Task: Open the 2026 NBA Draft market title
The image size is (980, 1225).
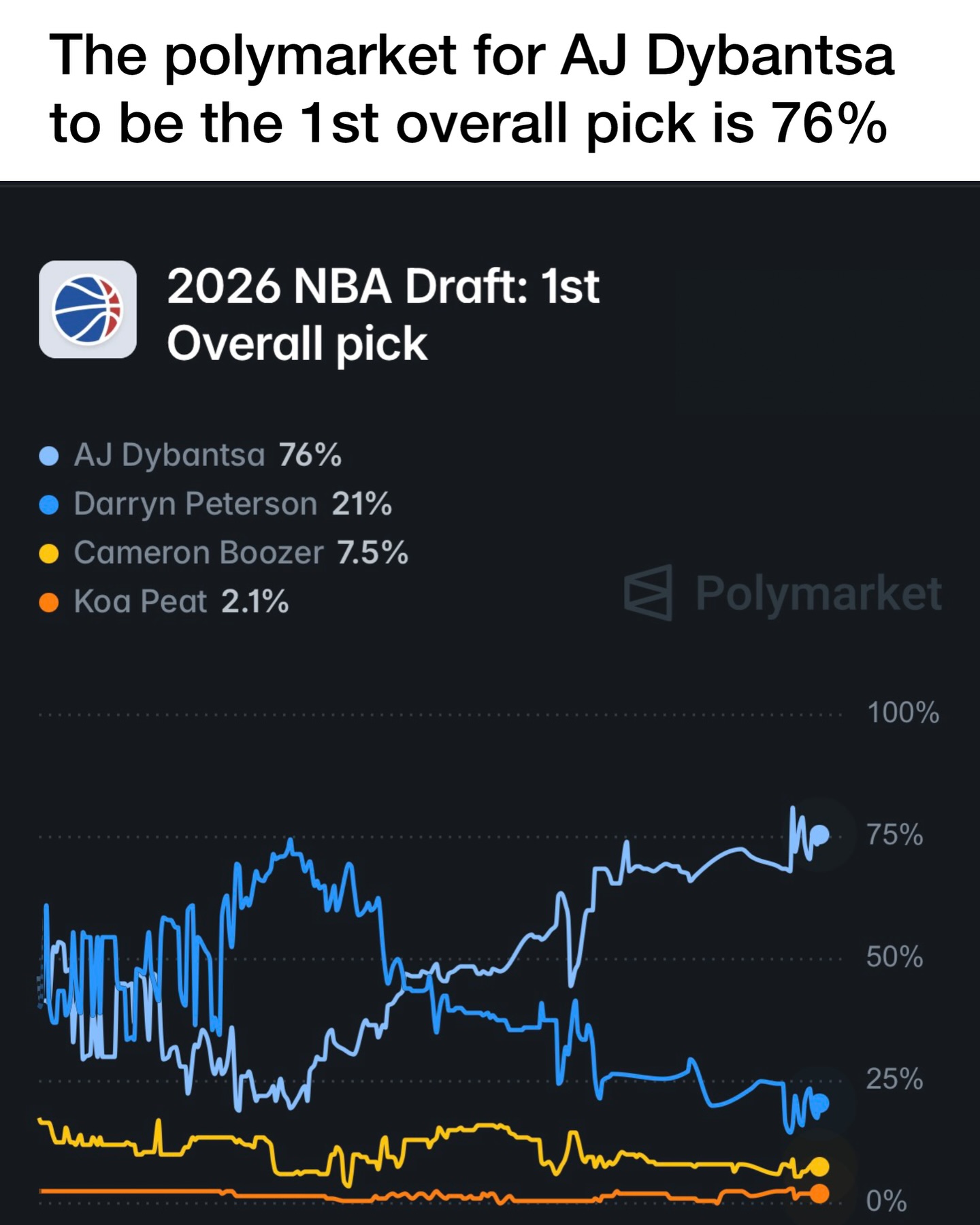Action: click(382, 314)
